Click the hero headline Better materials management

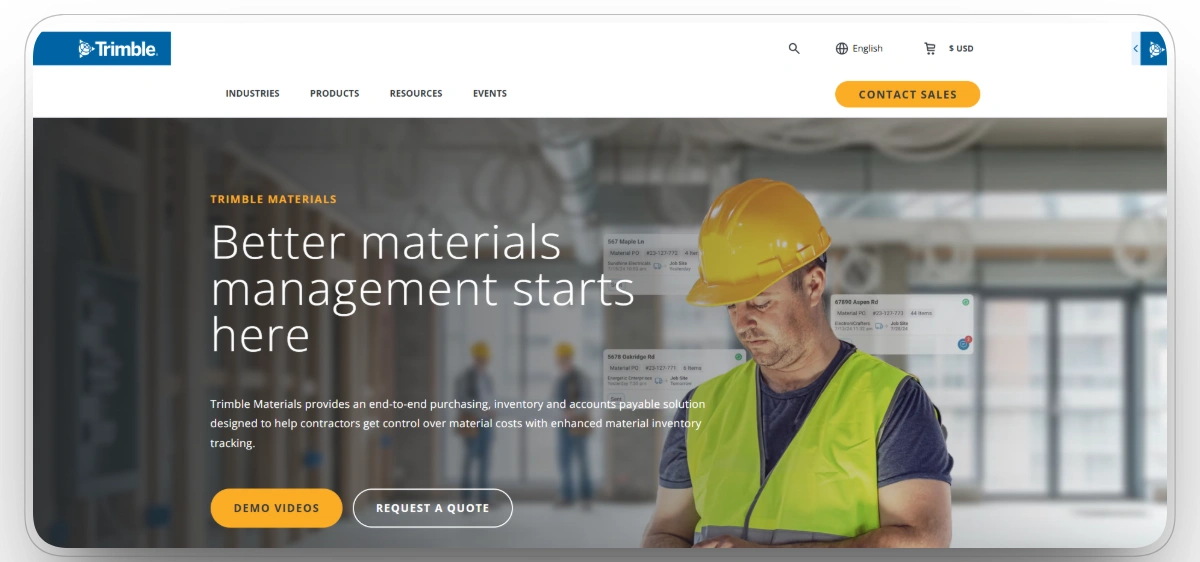[x=423, y=289]
